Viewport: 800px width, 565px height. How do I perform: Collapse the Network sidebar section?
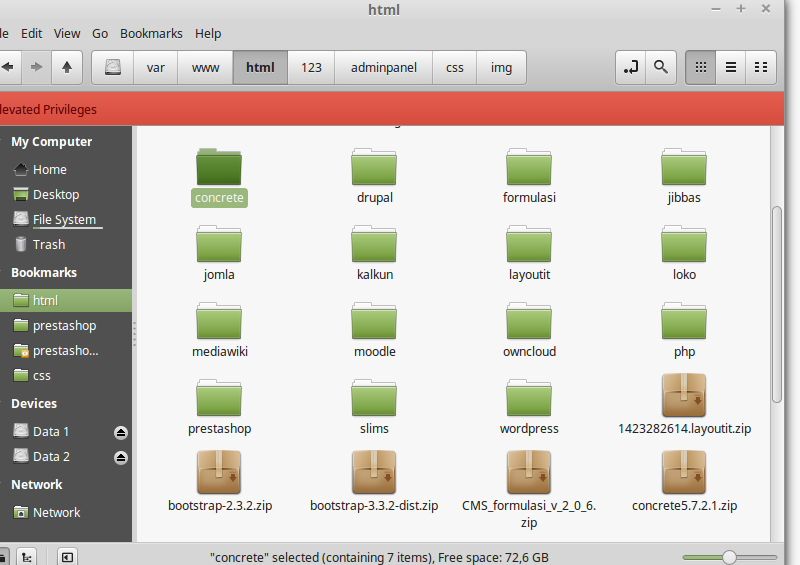pyautogui.click(x=37, y=485)
